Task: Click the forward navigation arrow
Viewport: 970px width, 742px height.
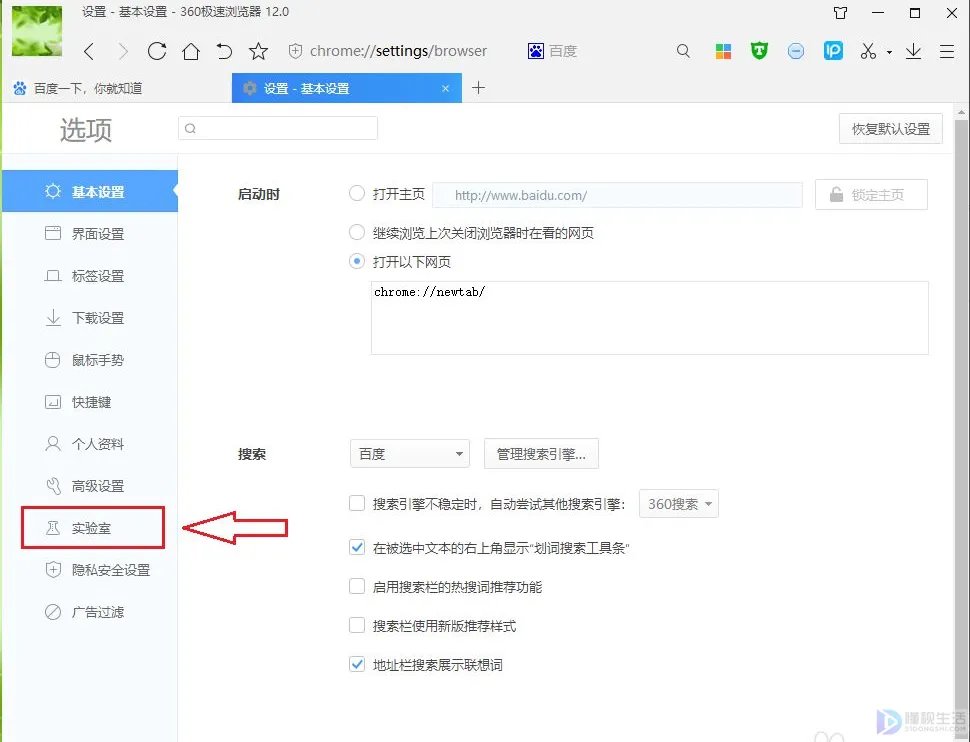Action: click(122, 51)
